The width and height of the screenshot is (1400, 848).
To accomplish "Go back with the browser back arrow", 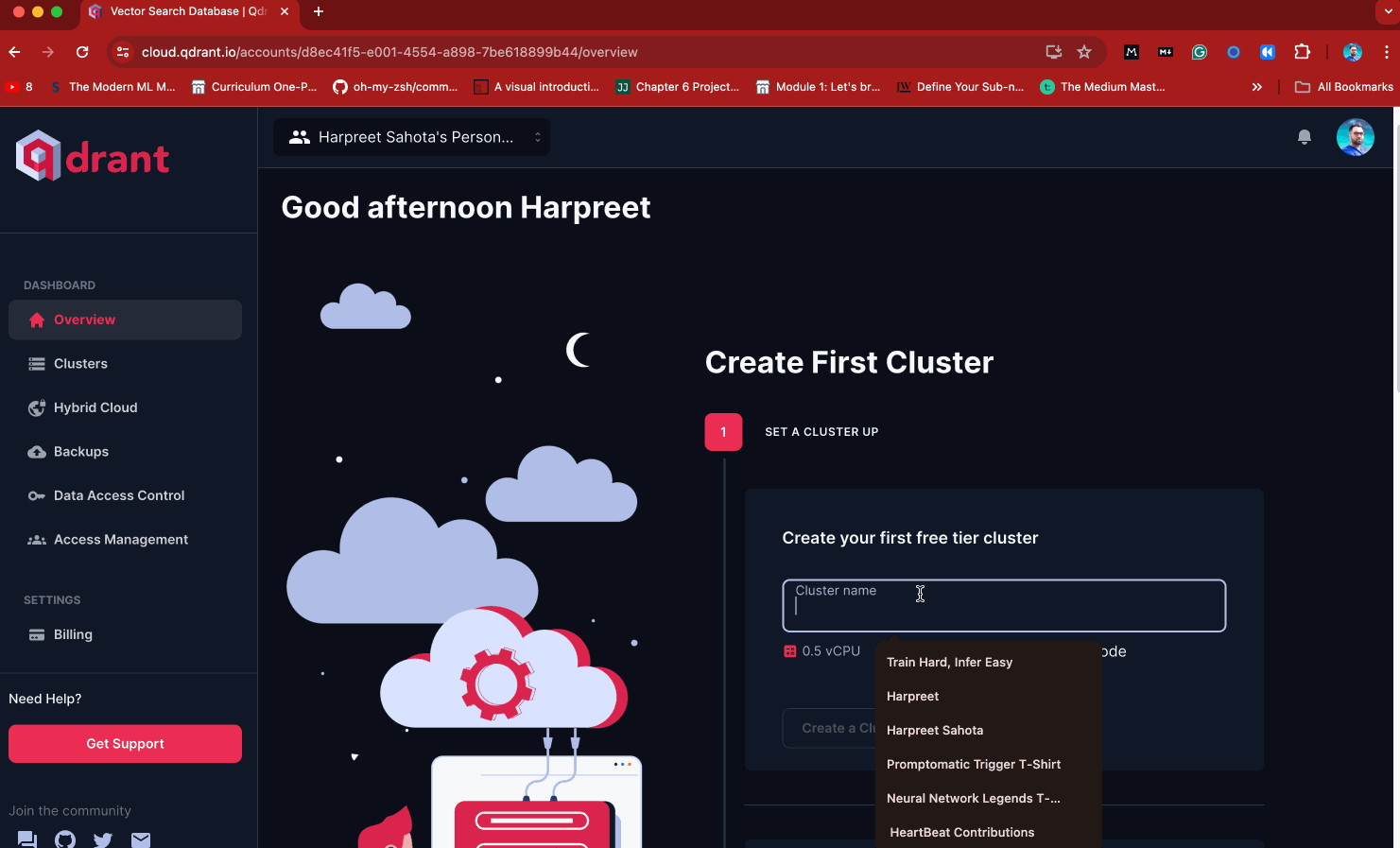I will coord(14,52).
